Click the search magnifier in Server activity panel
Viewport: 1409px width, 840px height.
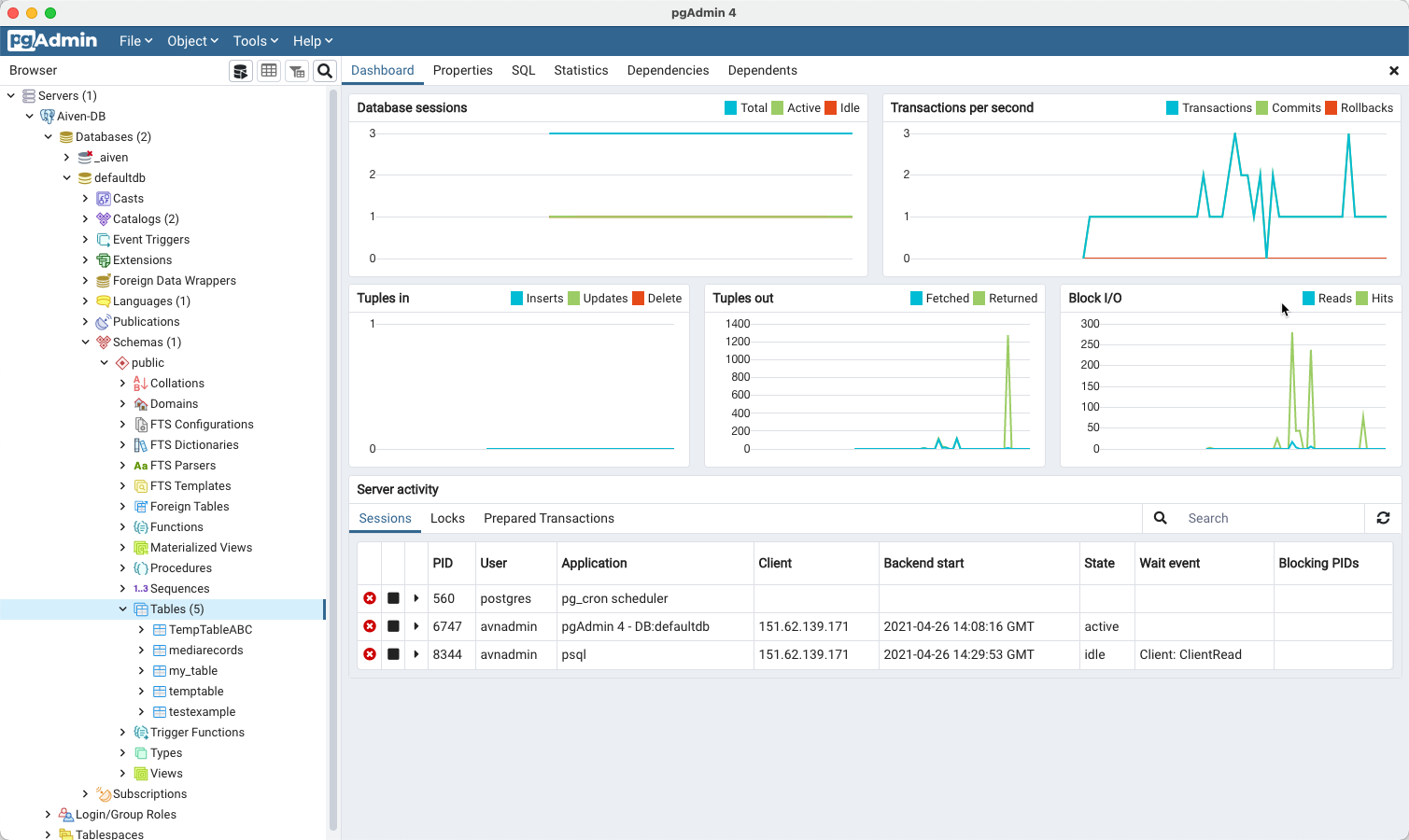(x=1160, y=518)
